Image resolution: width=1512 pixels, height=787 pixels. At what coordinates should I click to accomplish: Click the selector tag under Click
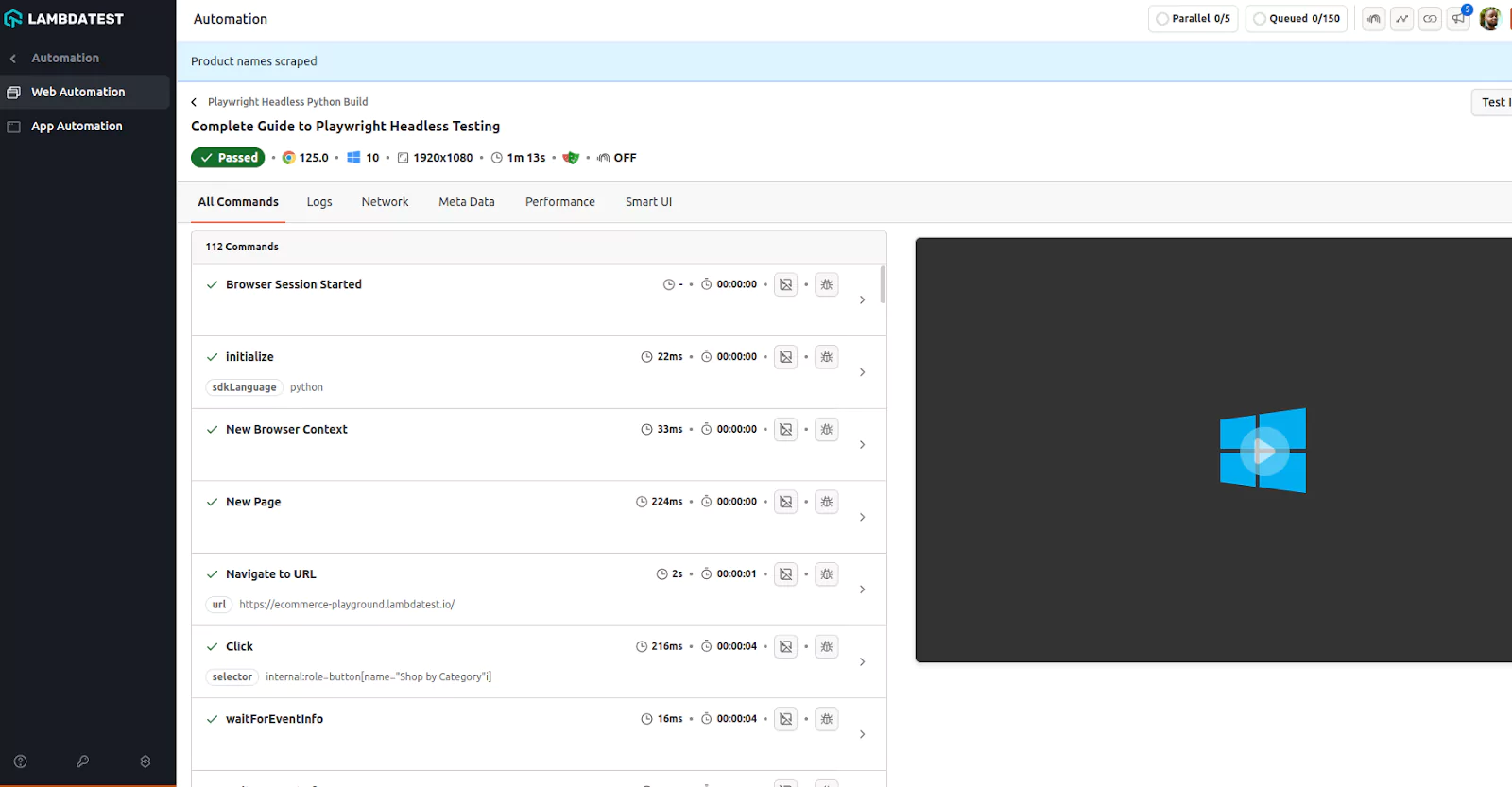click(x=232, y=677)
